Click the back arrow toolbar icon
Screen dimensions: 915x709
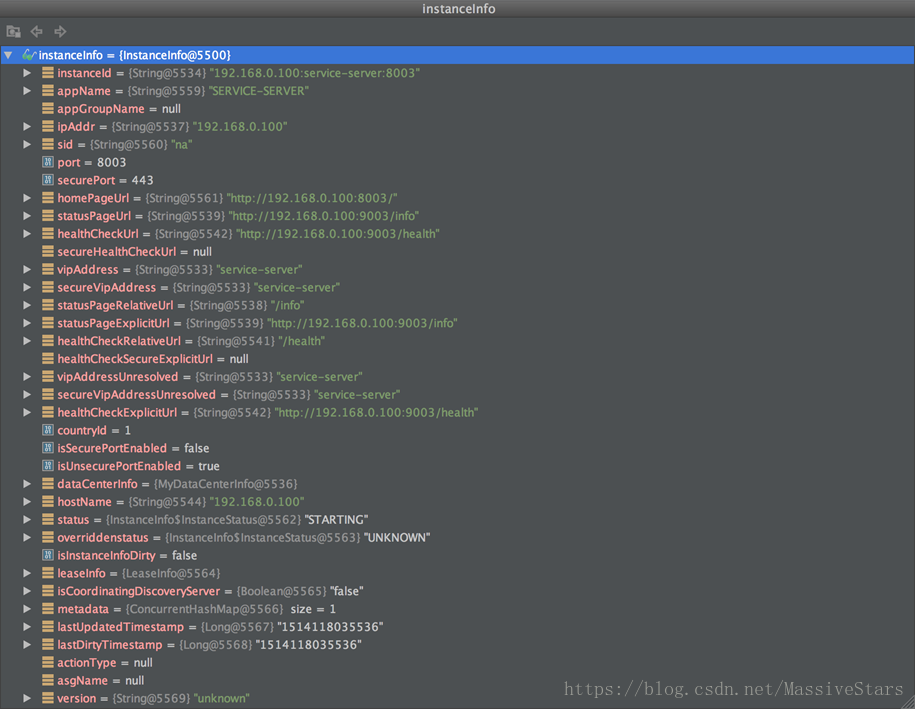pos(36,32)
